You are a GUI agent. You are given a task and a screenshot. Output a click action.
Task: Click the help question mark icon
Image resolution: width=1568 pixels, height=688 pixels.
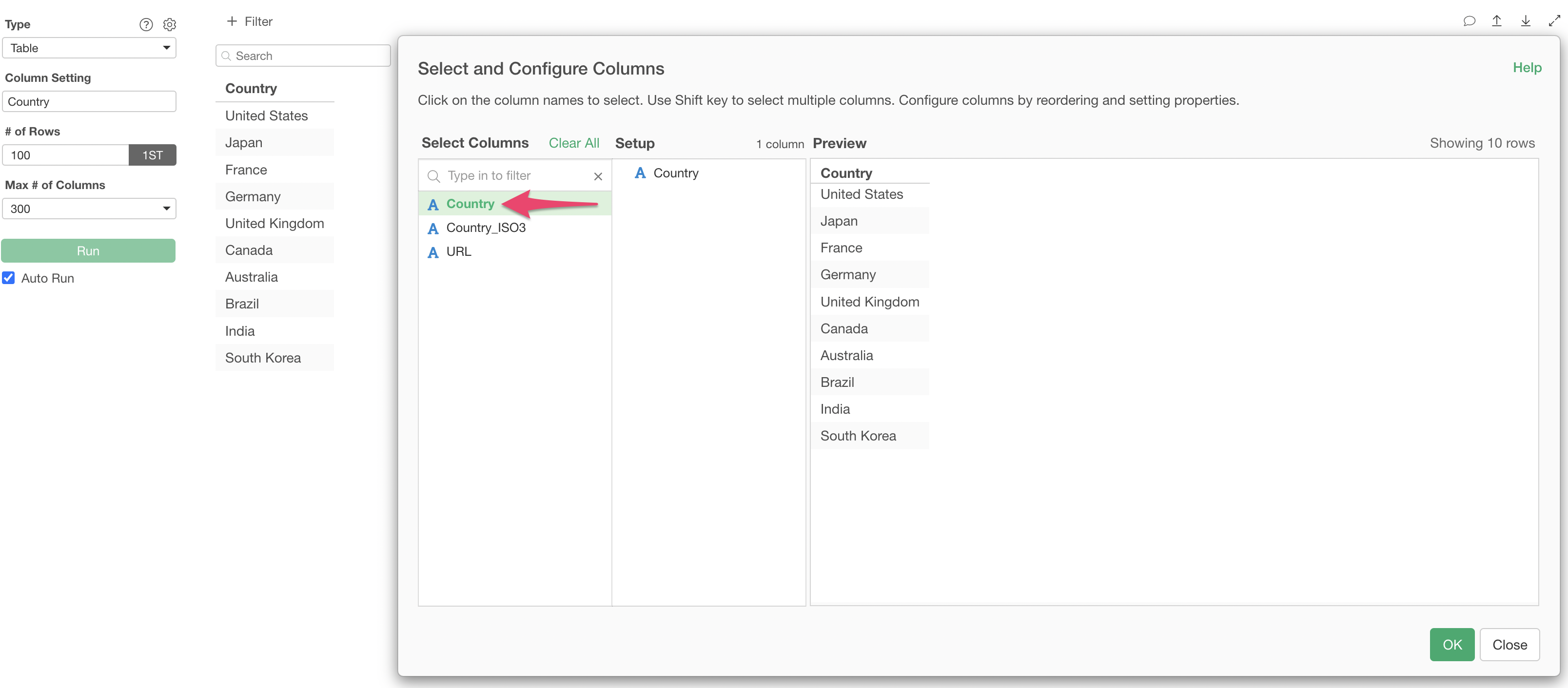(146, 24)
